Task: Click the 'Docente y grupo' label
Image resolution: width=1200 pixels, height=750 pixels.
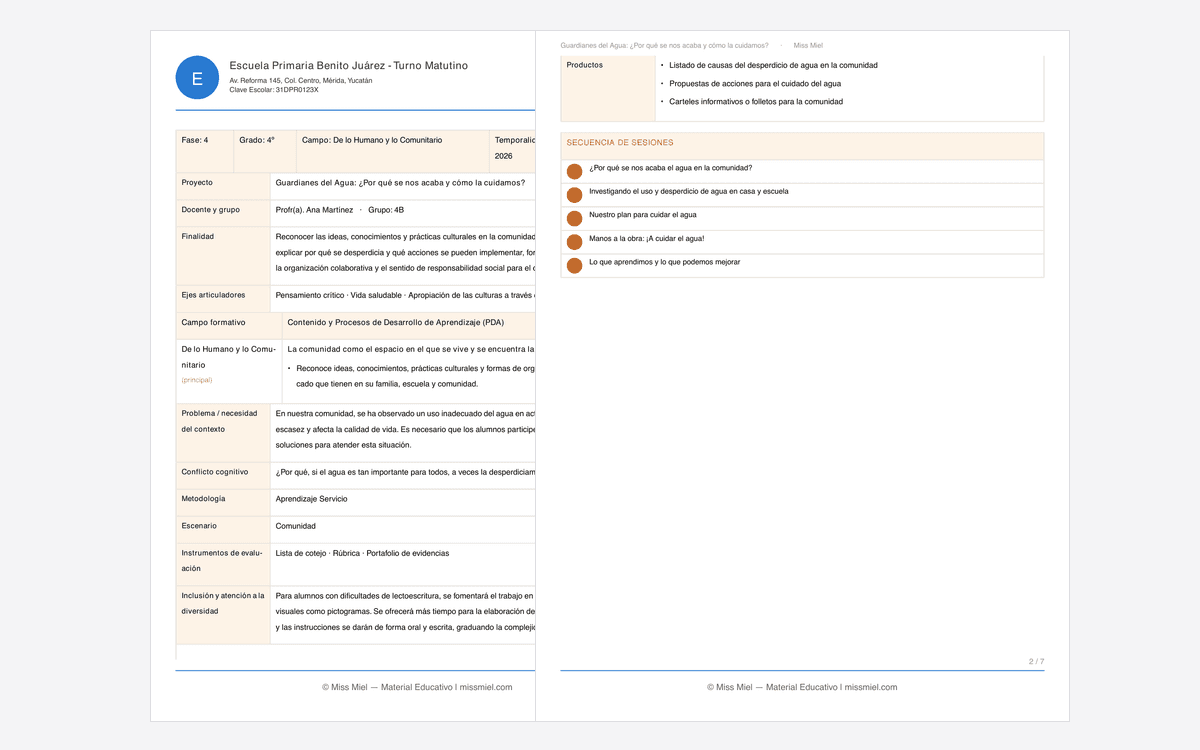Action: pyautogui.click(x=211, y=210)
